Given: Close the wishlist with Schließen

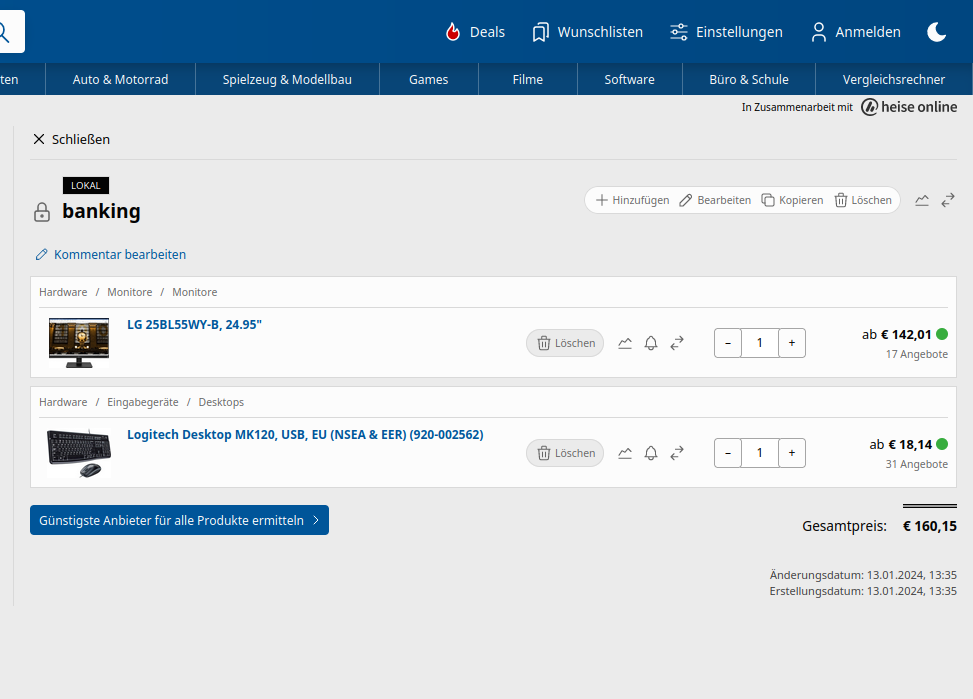Looking at the screenshot, I should 71,139.
